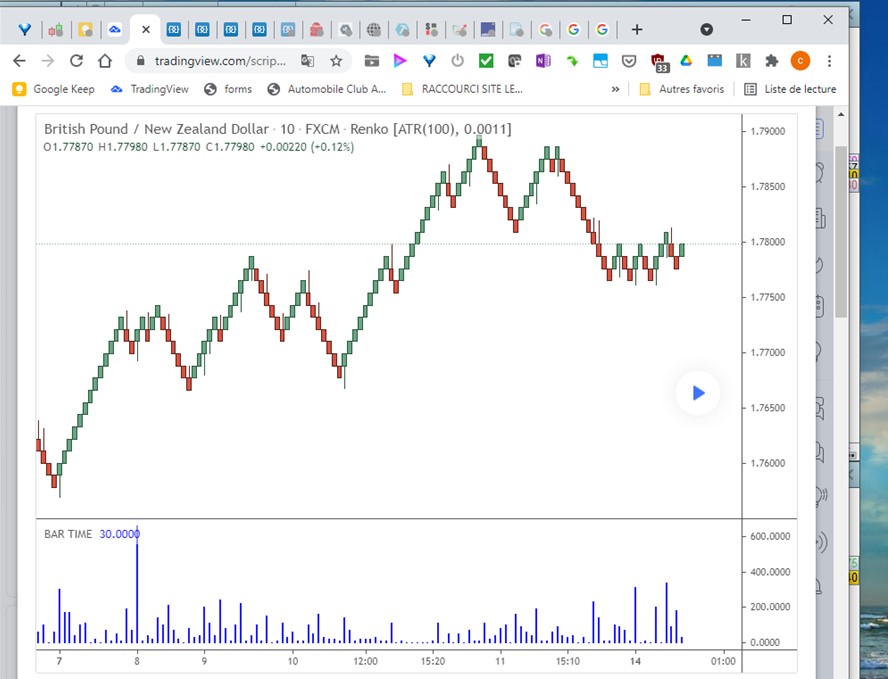The image size is (888, 679).
Task: Open the tab search dropdown
Action: (706, 29)
